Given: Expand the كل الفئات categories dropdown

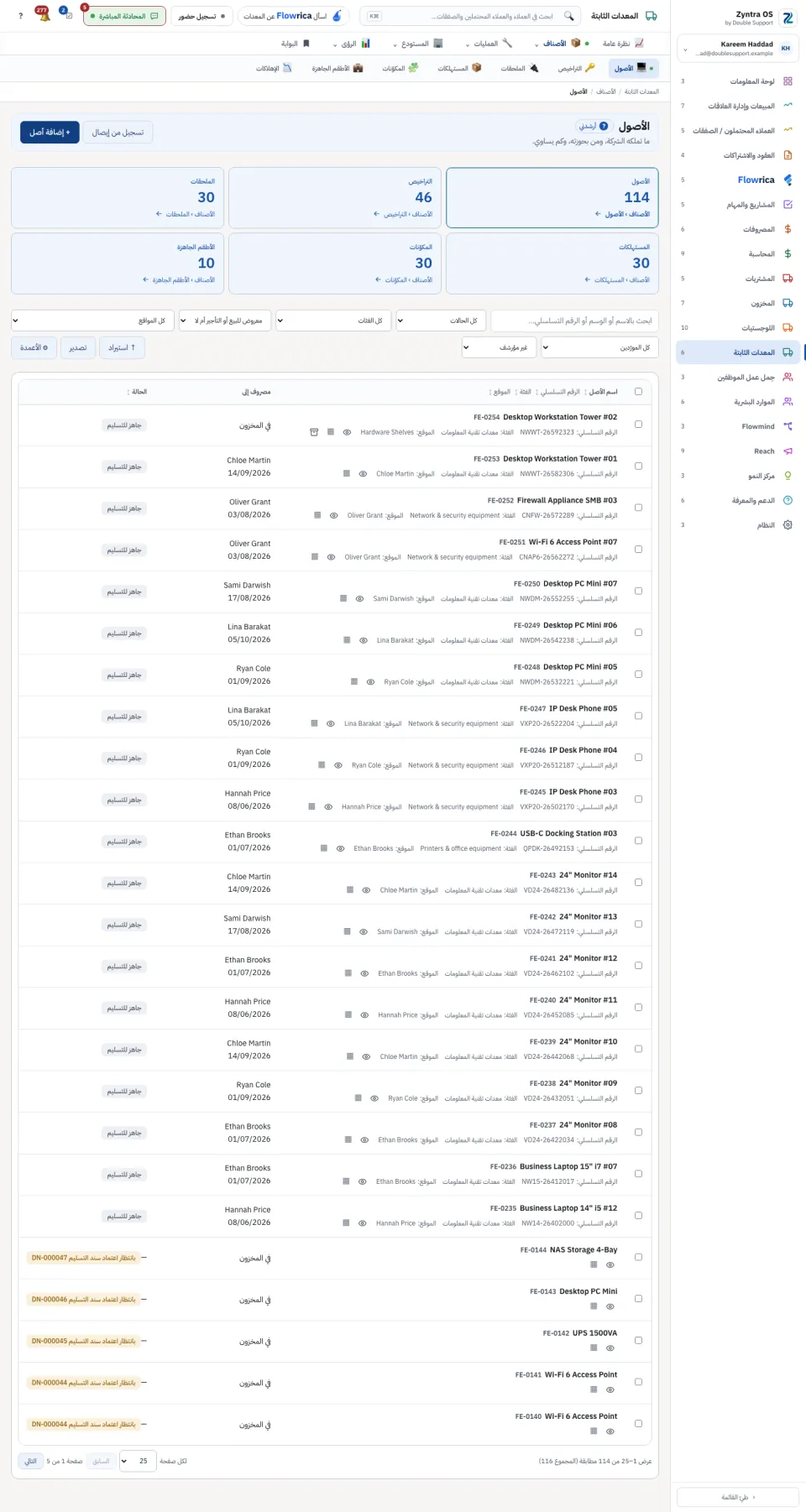Looking at the screenshot, I should [x=333, y=321].
